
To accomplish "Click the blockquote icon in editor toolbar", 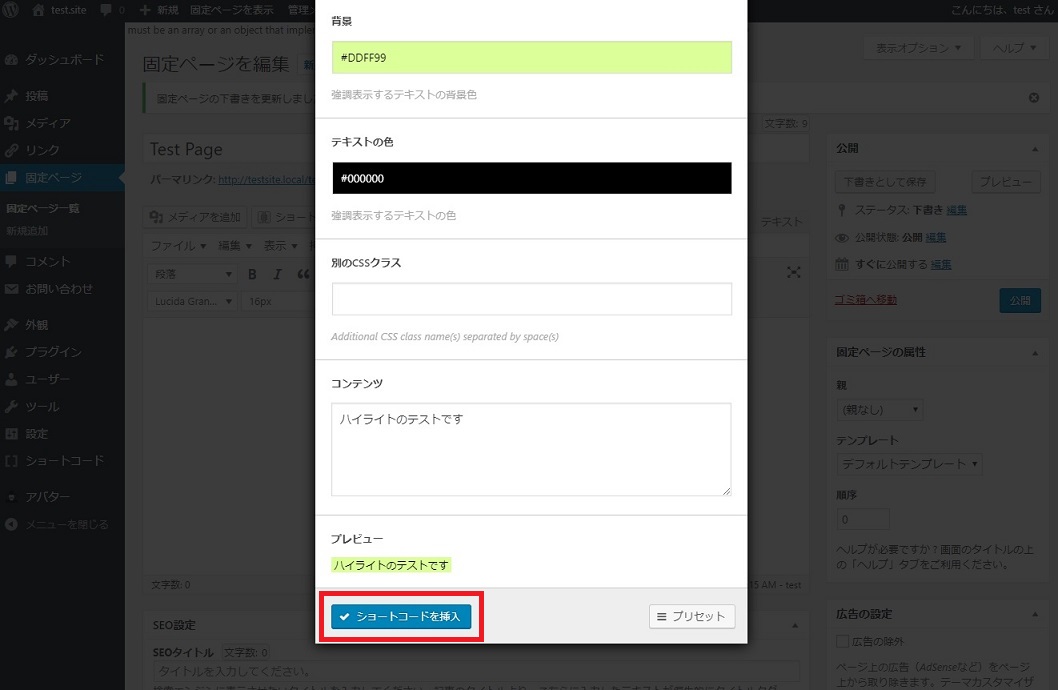I will (302, 274).
